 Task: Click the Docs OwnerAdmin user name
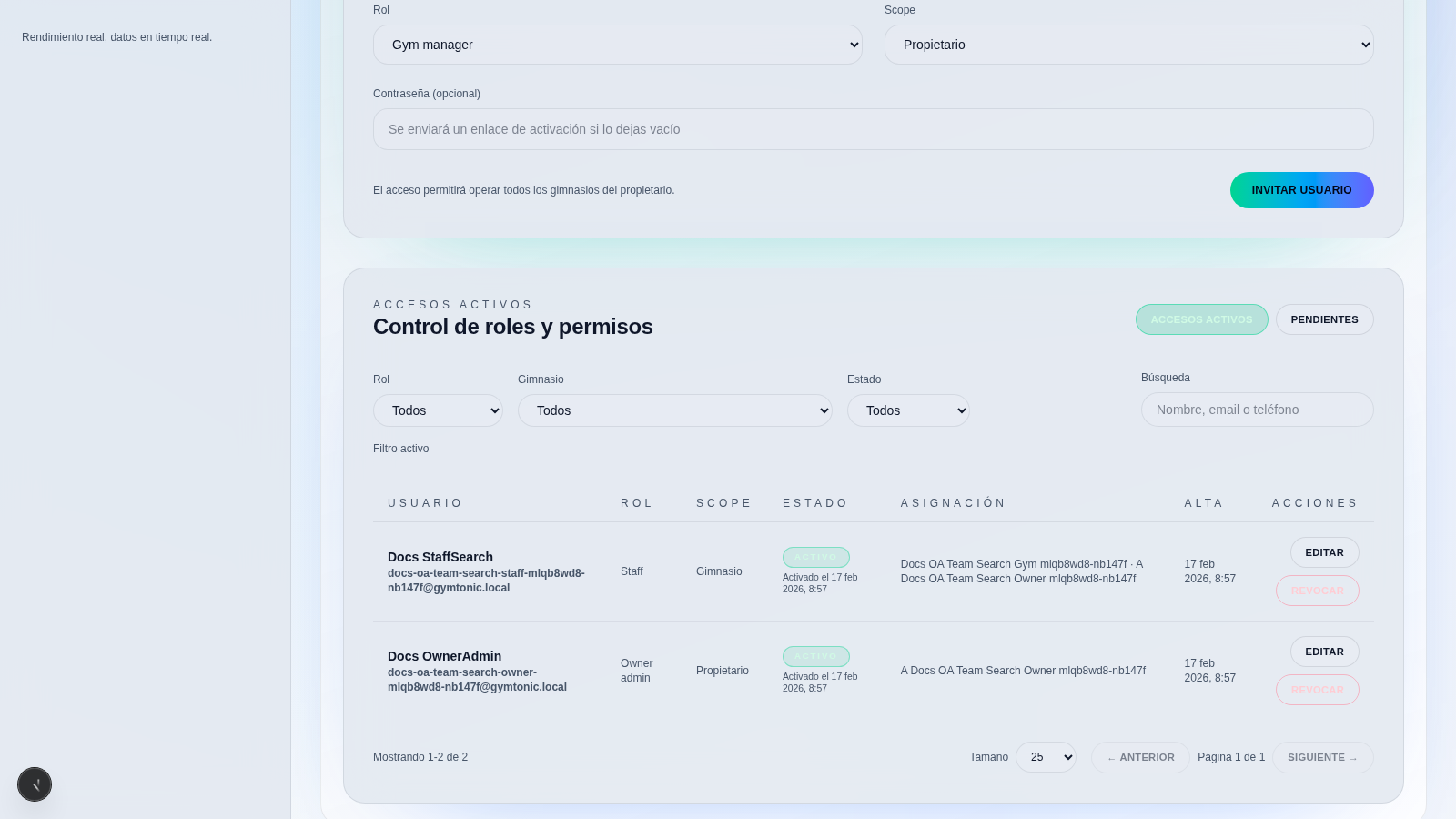[444, 656]
